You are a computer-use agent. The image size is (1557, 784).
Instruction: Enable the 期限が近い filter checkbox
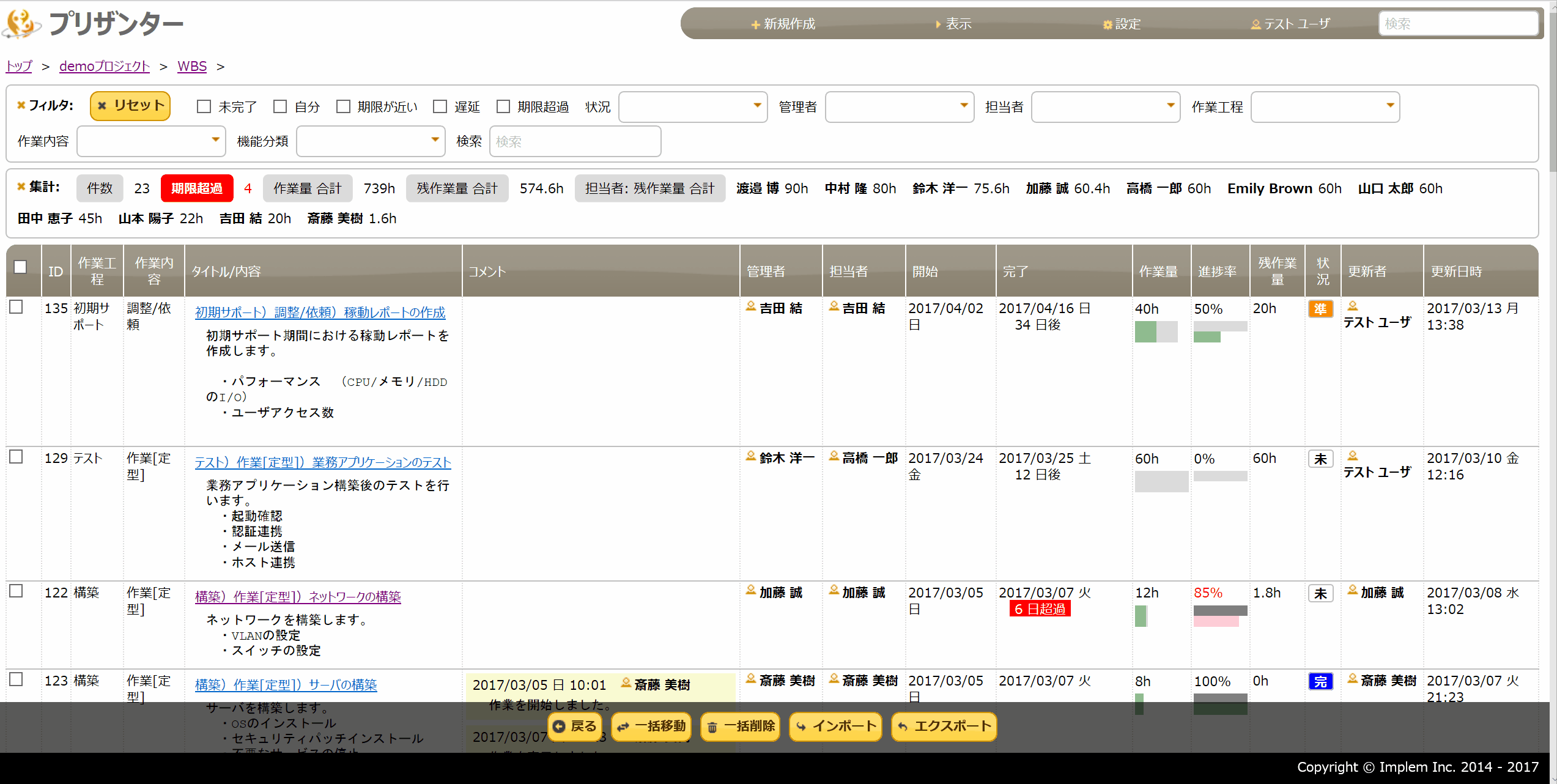[x=343, y=106]
